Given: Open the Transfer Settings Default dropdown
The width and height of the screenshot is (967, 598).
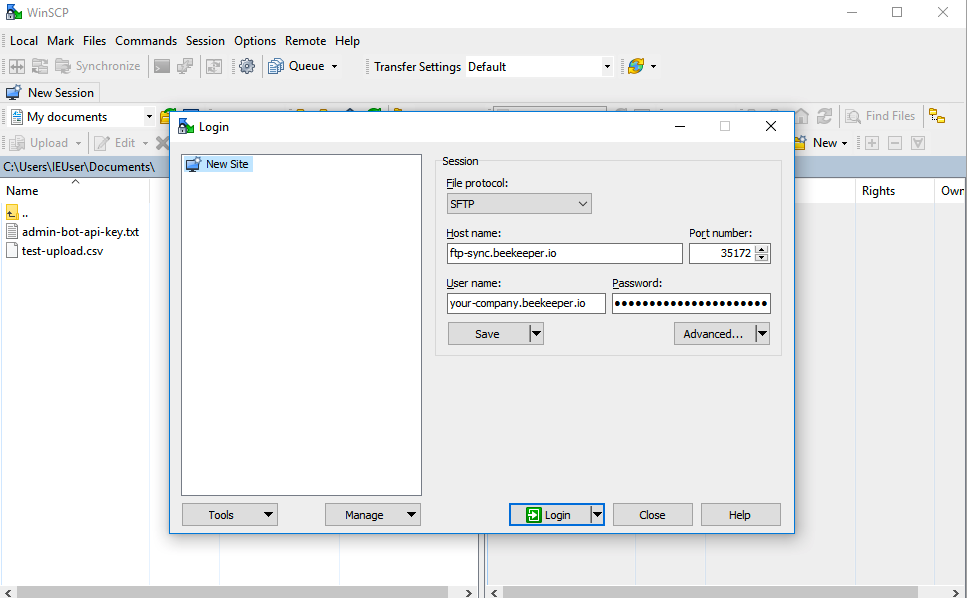Looking at the screenshot, I should pos(606,65).
